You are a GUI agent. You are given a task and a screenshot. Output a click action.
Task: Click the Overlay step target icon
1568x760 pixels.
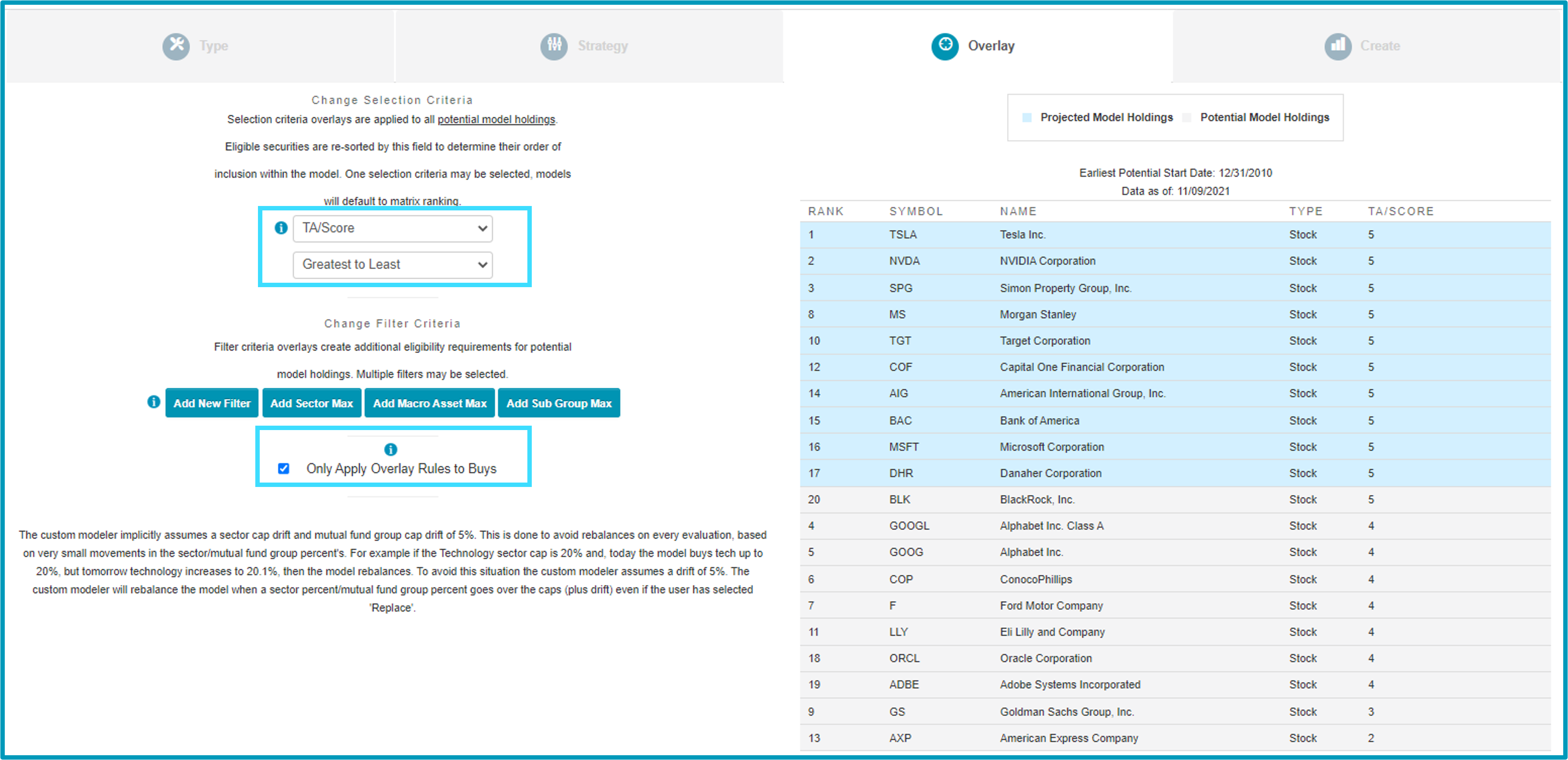click(945, 46)
